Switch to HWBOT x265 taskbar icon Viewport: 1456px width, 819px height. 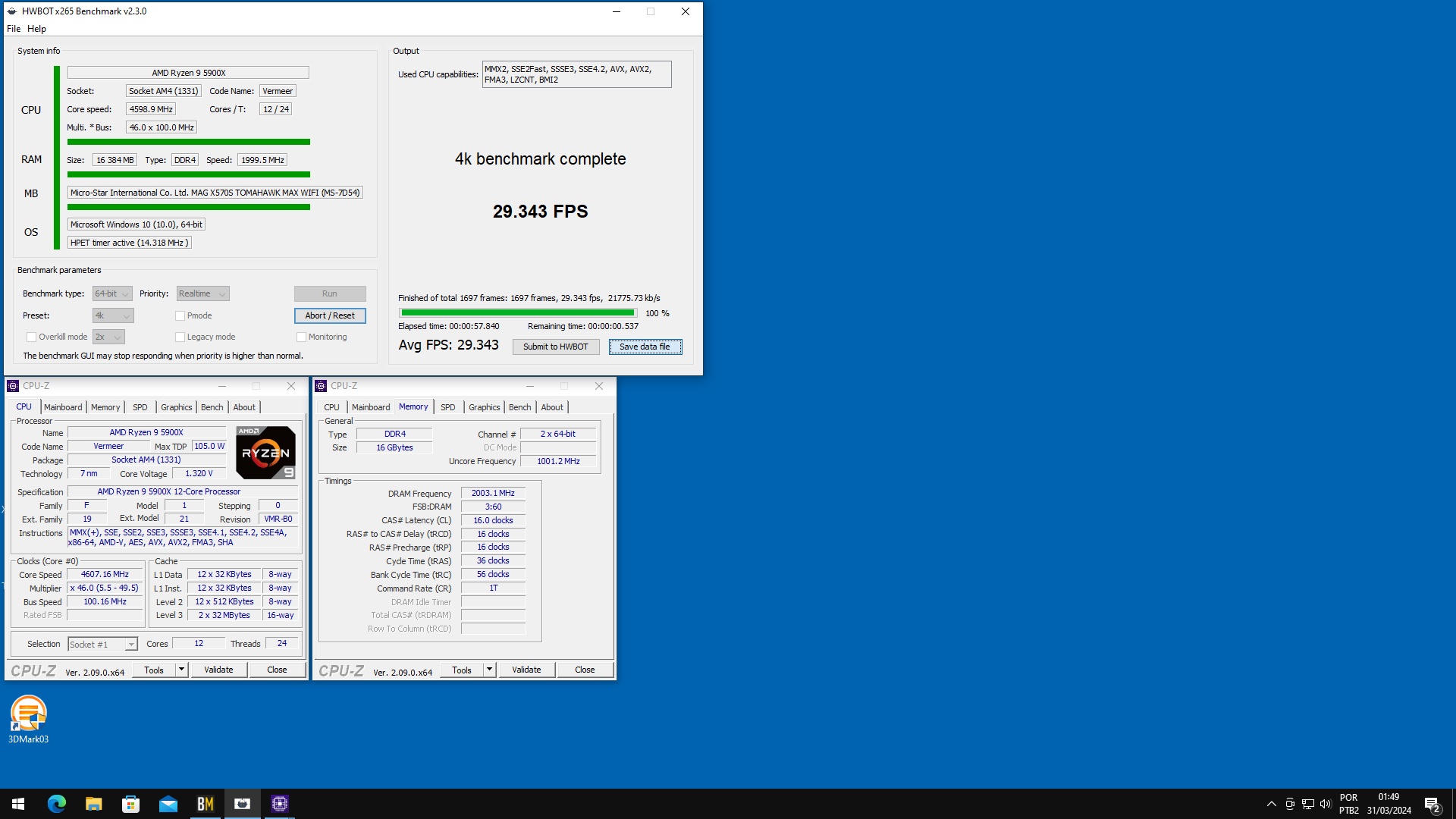click(x=242, y=804)
